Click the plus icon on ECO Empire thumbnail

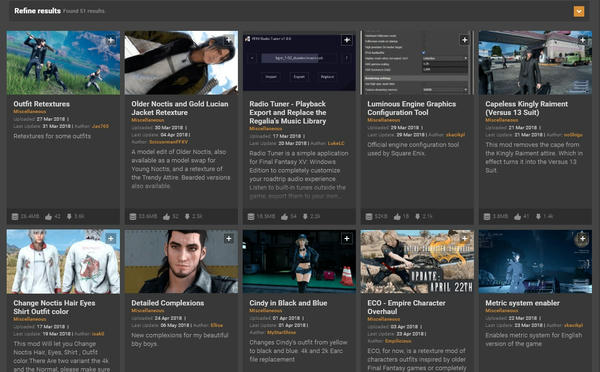point(464,239)
